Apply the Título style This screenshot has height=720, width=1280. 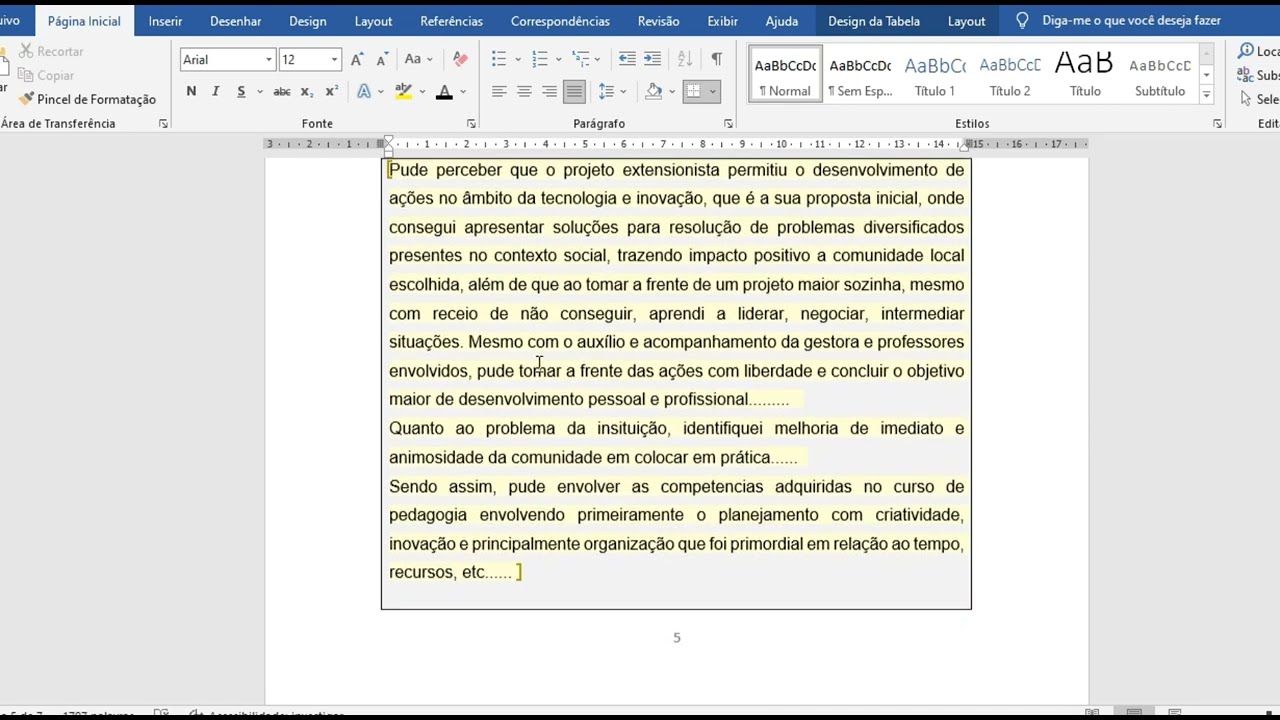[1085, 74]
